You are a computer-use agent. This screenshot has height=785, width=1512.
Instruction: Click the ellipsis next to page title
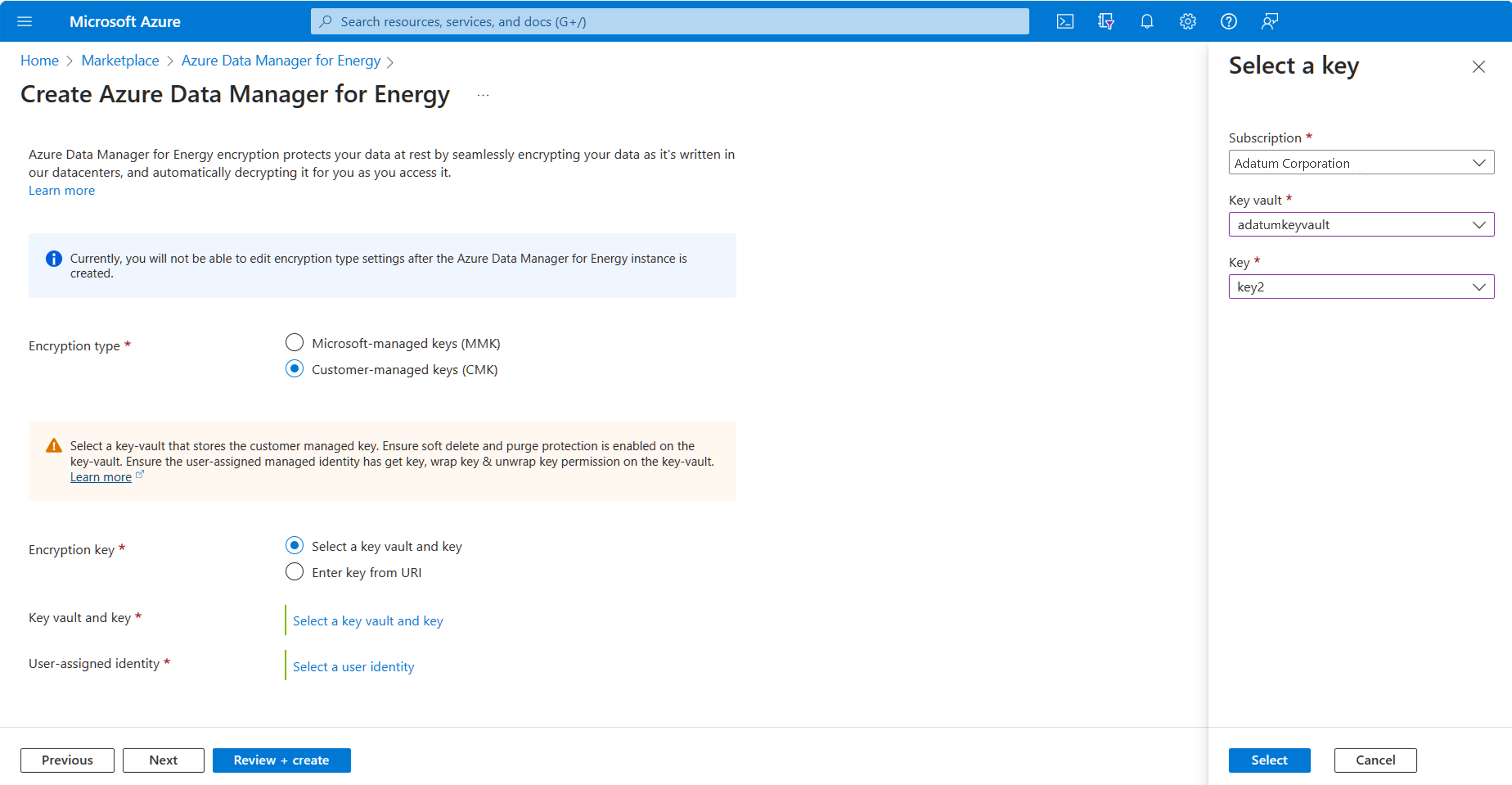482,95
